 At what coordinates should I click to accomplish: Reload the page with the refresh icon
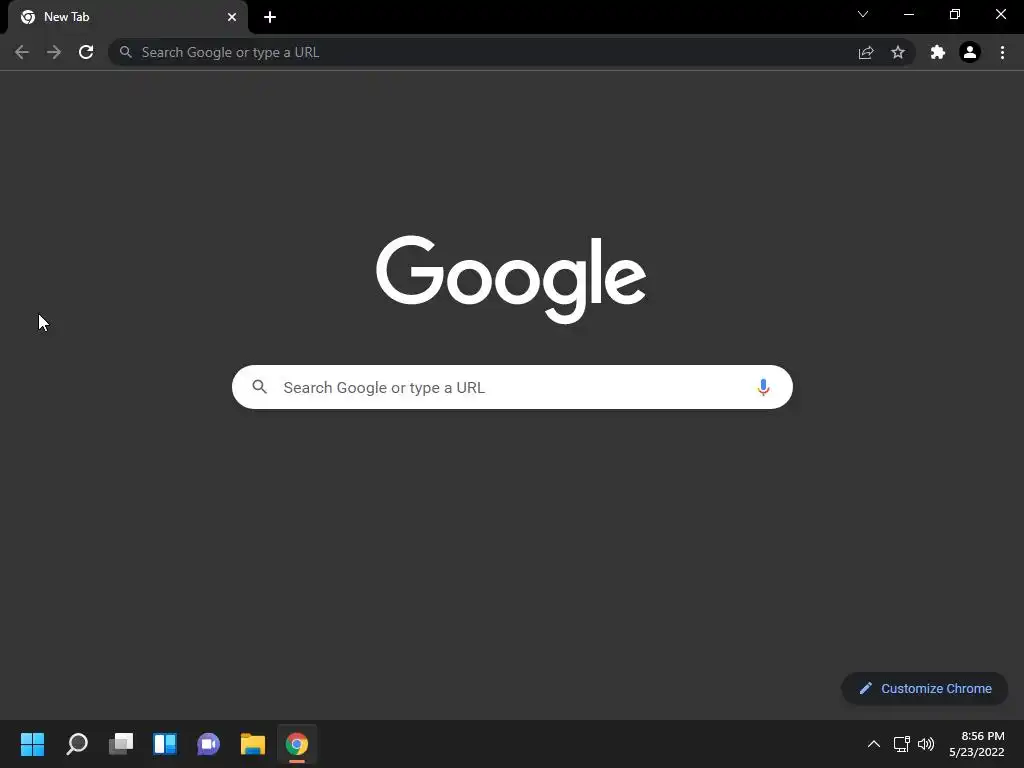86,52
